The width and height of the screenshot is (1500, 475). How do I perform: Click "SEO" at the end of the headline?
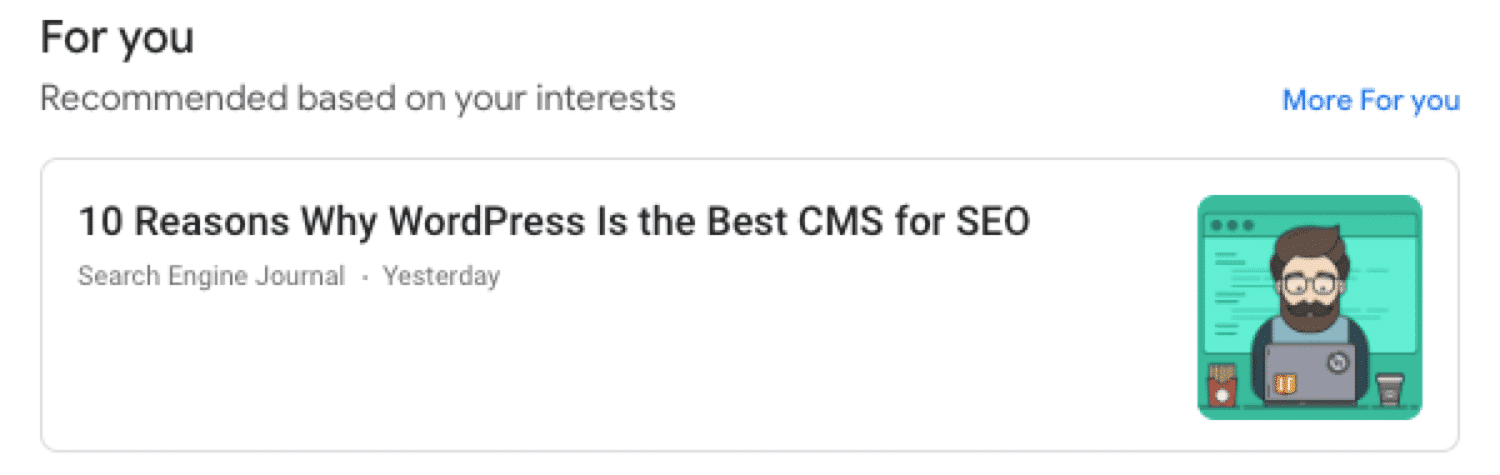tap(989, 221)
